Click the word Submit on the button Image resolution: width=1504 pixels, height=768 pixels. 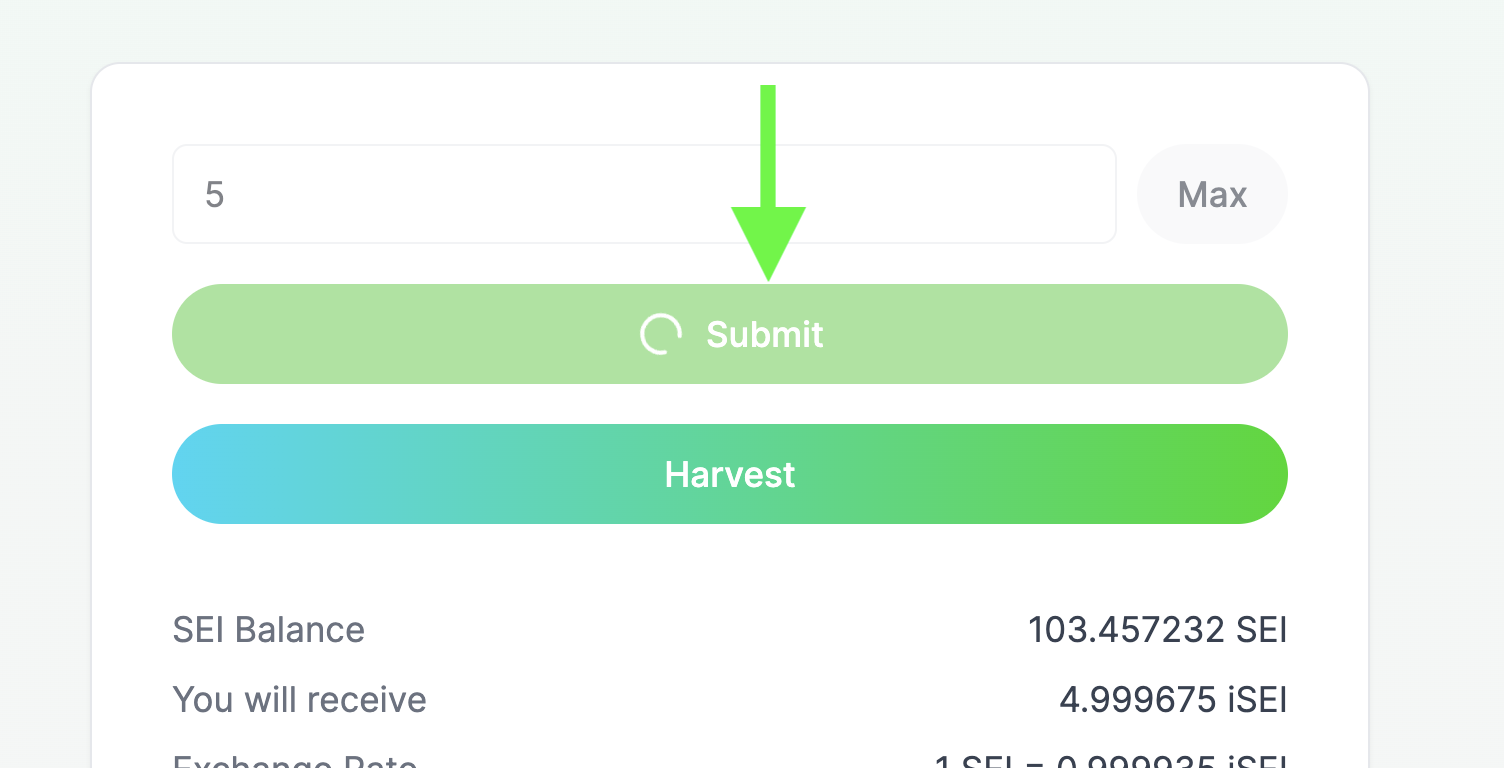pos(765,334)
